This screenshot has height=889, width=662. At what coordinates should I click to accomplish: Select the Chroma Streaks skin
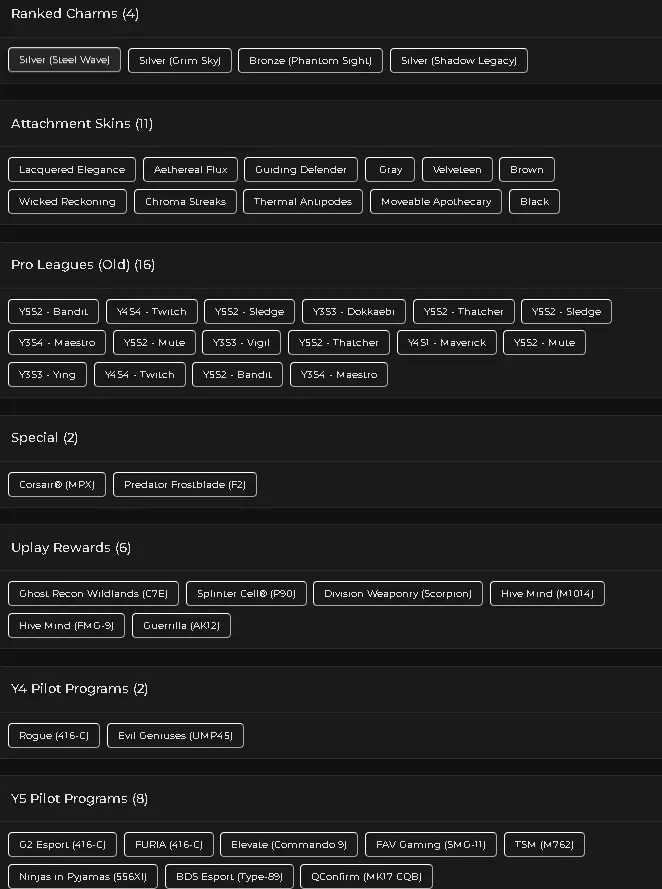(185, 202)
